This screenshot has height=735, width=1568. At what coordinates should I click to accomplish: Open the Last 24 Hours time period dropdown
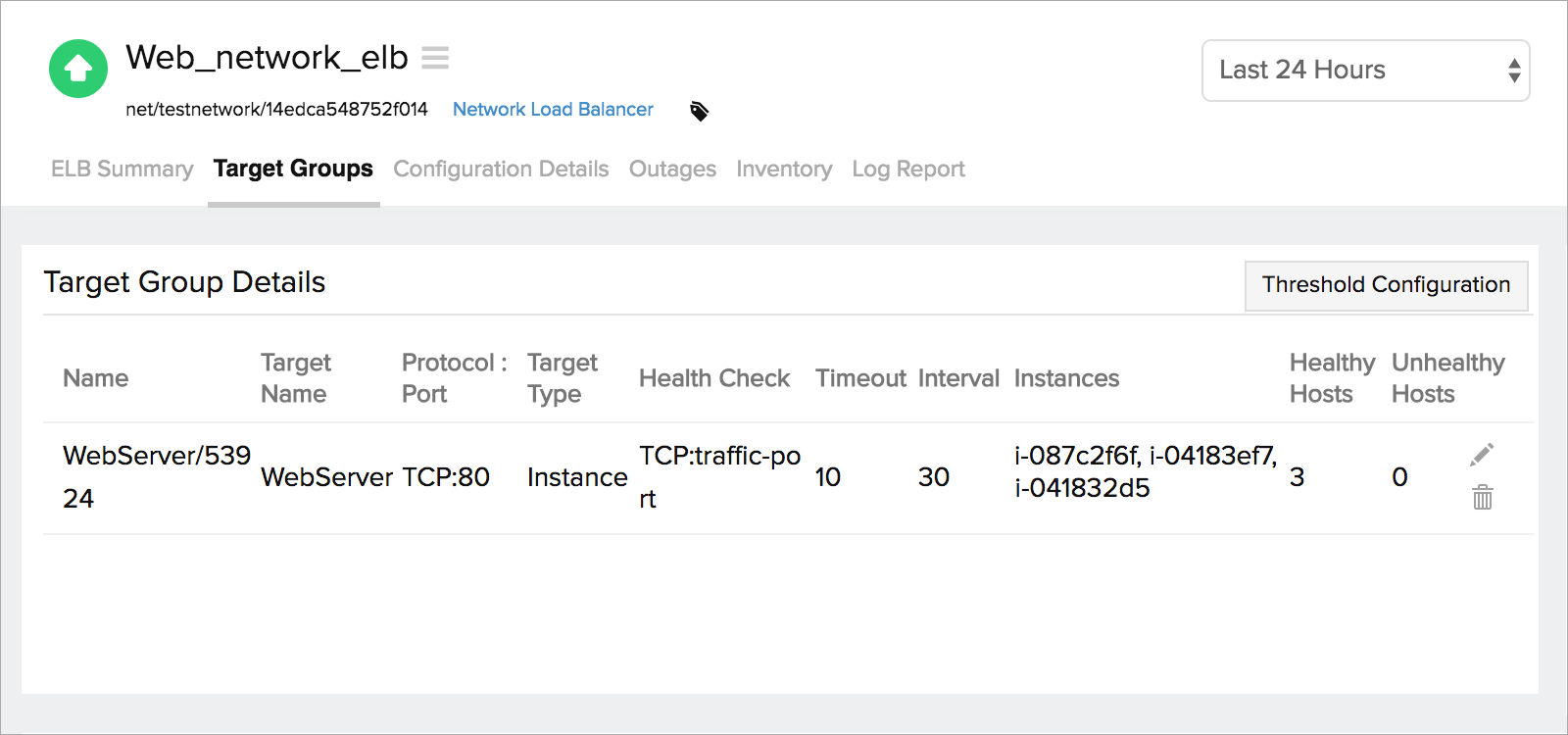tap(1365, 71)
